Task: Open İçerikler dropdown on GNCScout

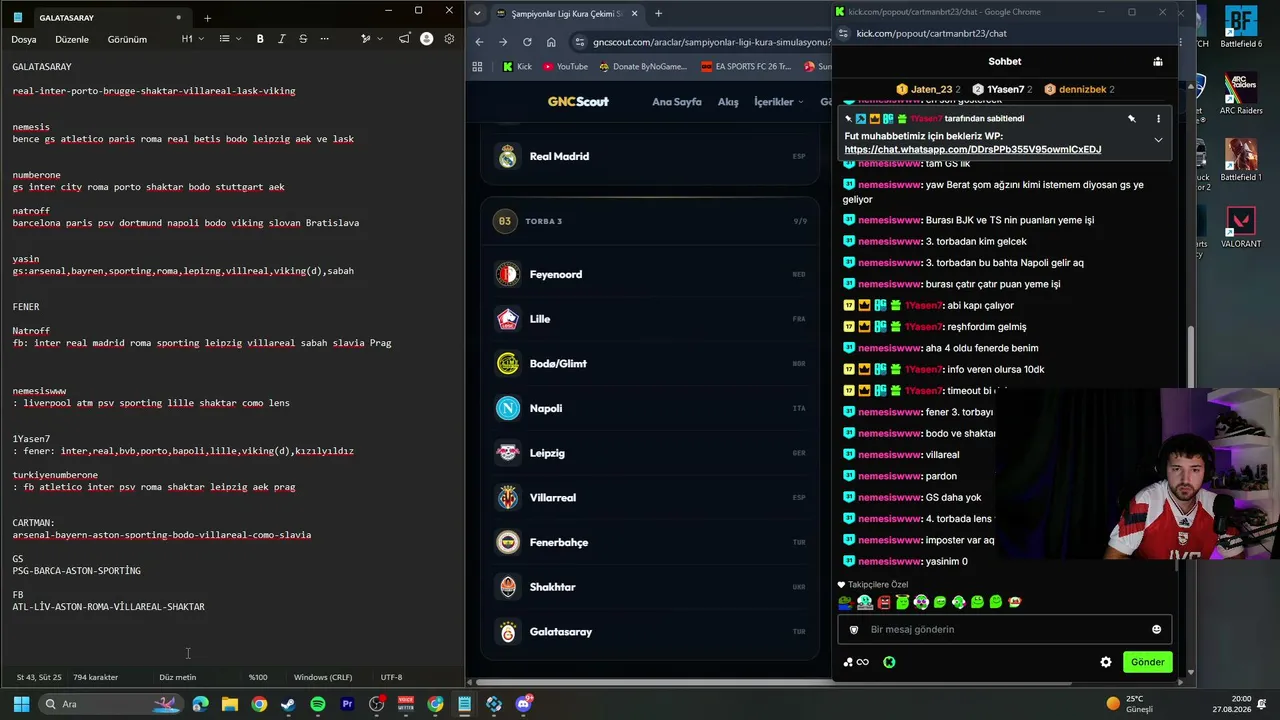Action: tap(779, 102)
